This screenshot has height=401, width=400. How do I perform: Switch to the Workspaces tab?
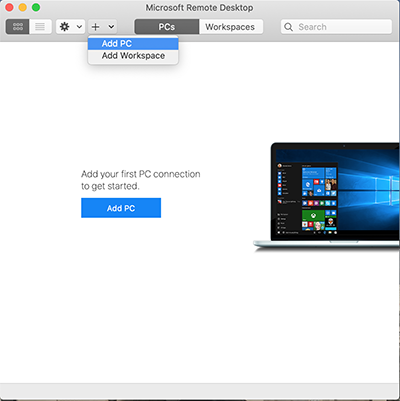(x=231, y=27)
